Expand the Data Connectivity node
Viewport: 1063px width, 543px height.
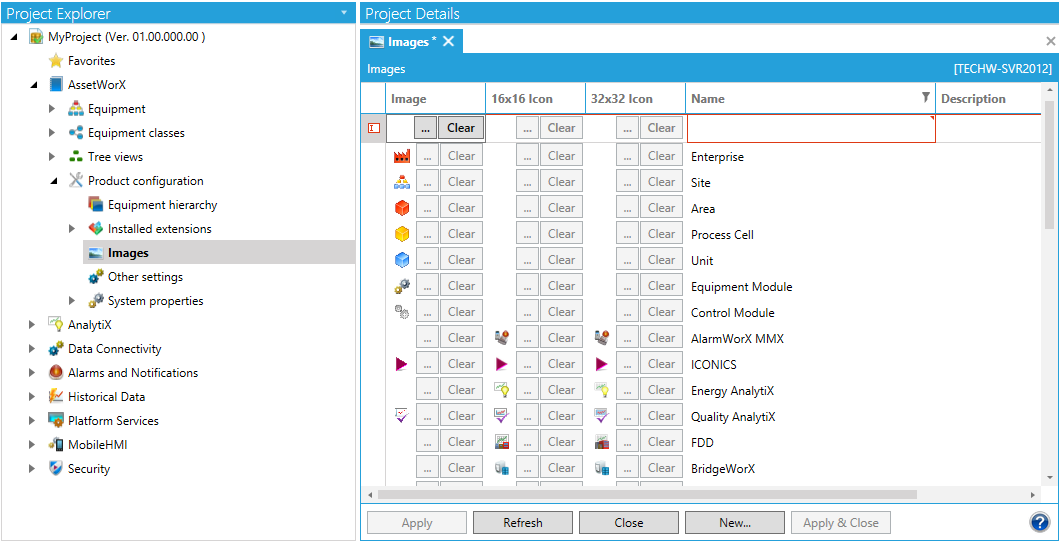tap(32, 349)
